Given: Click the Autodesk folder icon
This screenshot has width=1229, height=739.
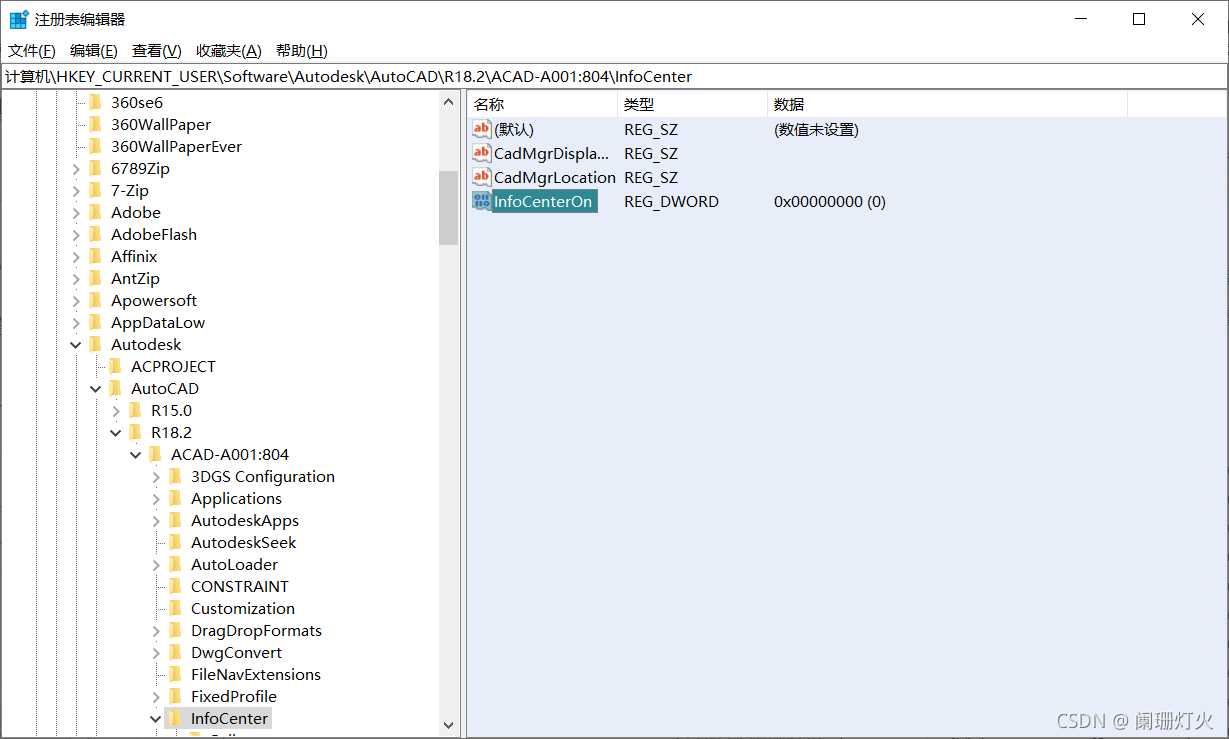Looking at the screenshot, I should 95,344.
